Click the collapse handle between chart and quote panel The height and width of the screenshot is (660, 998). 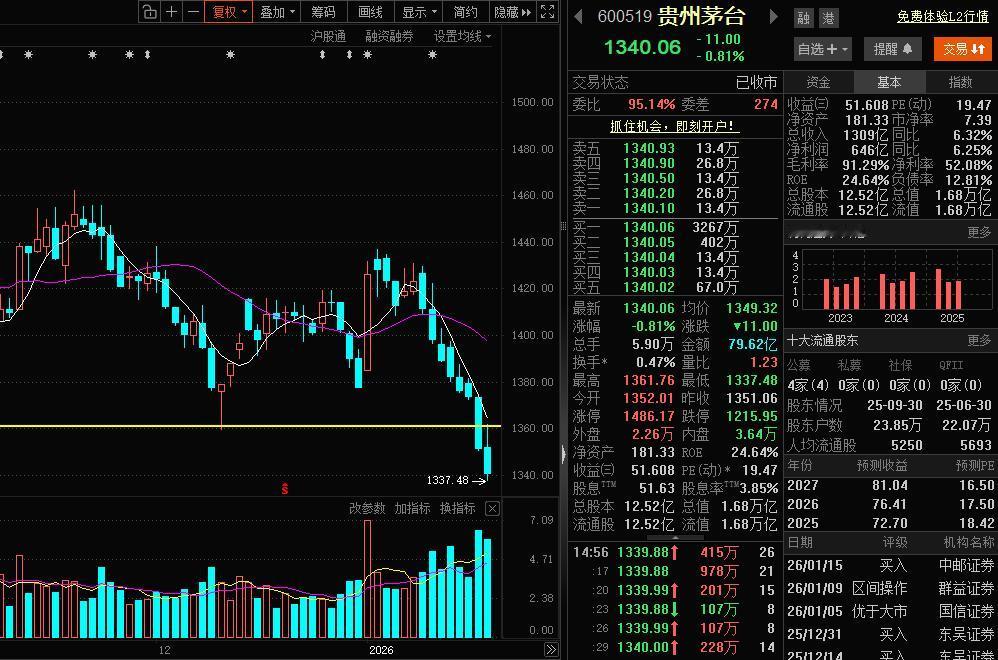pyautogui.click(x=563, y=454)
